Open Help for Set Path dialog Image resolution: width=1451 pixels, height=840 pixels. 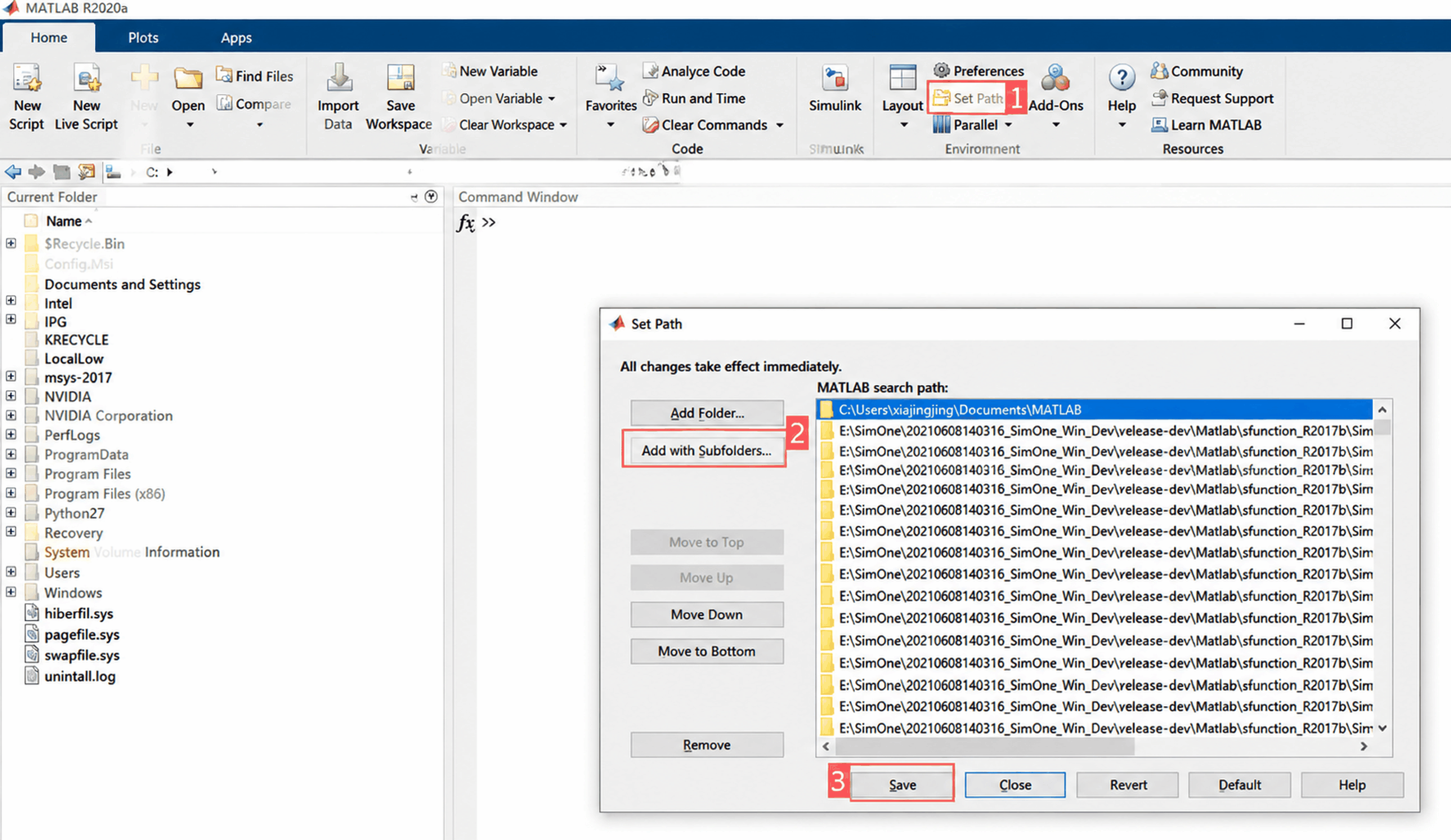tap(1352, 785)
